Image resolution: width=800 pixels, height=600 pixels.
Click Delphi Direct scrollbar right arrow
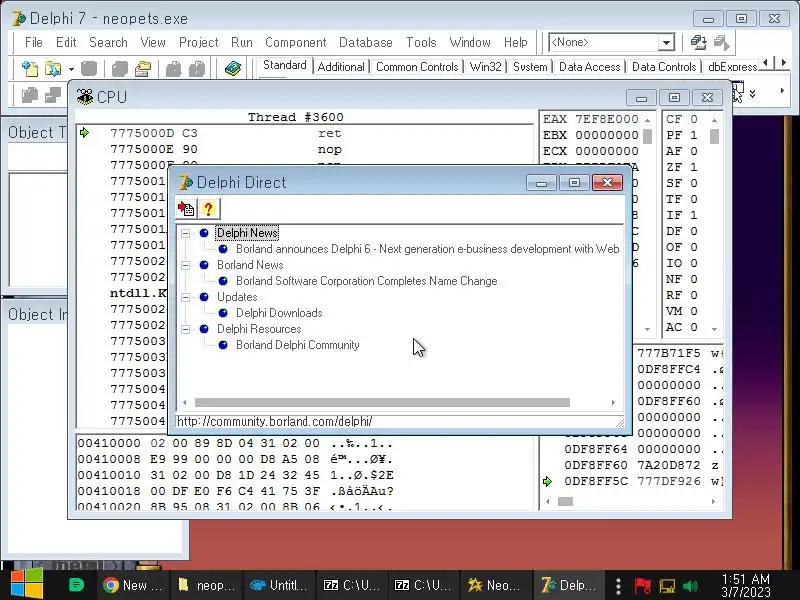point(613,403)
